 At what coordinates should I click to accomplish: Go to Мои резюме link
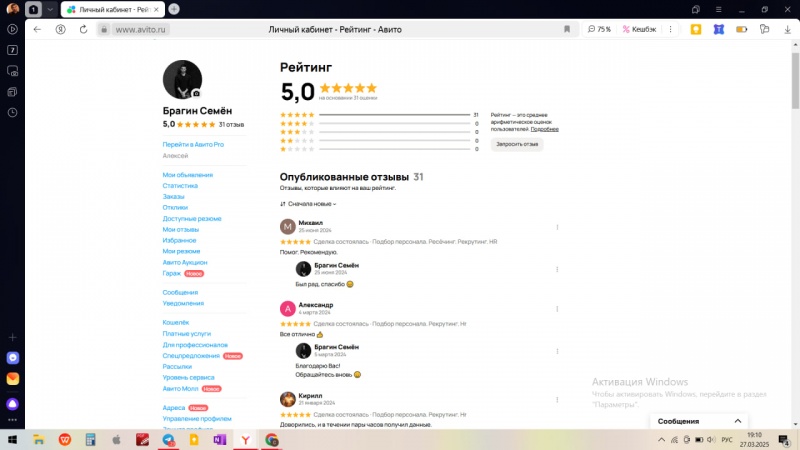point(181,251)
